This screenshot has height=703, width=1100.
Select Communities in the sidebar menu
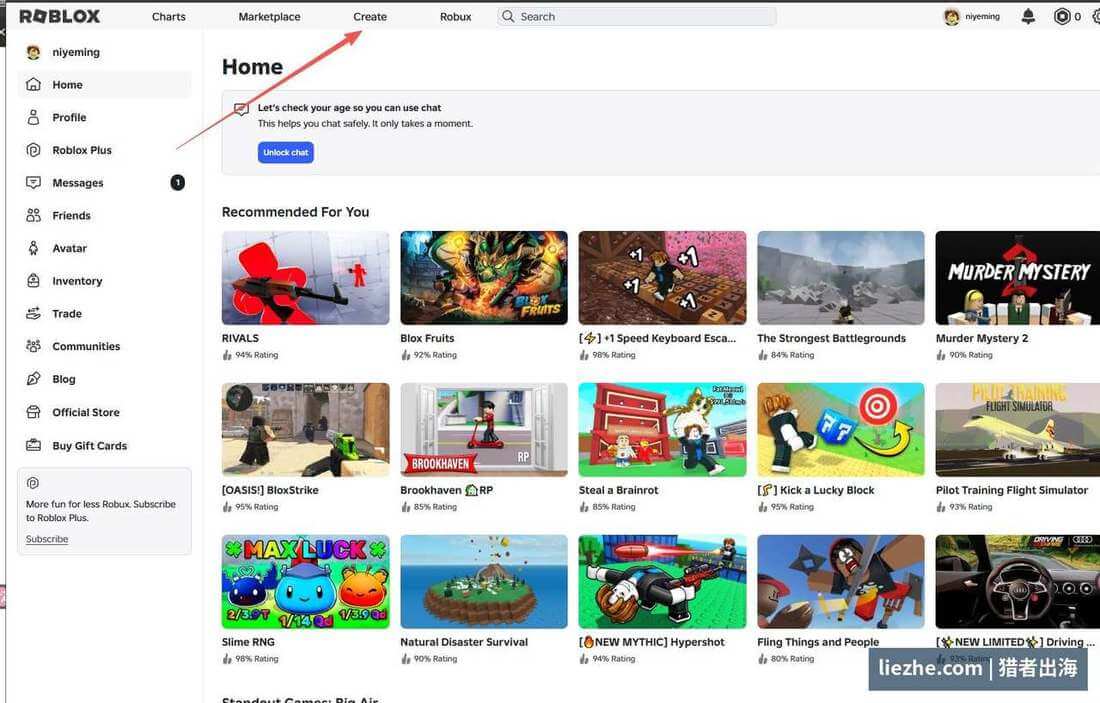pyautogui.click(x=104, y=346)
